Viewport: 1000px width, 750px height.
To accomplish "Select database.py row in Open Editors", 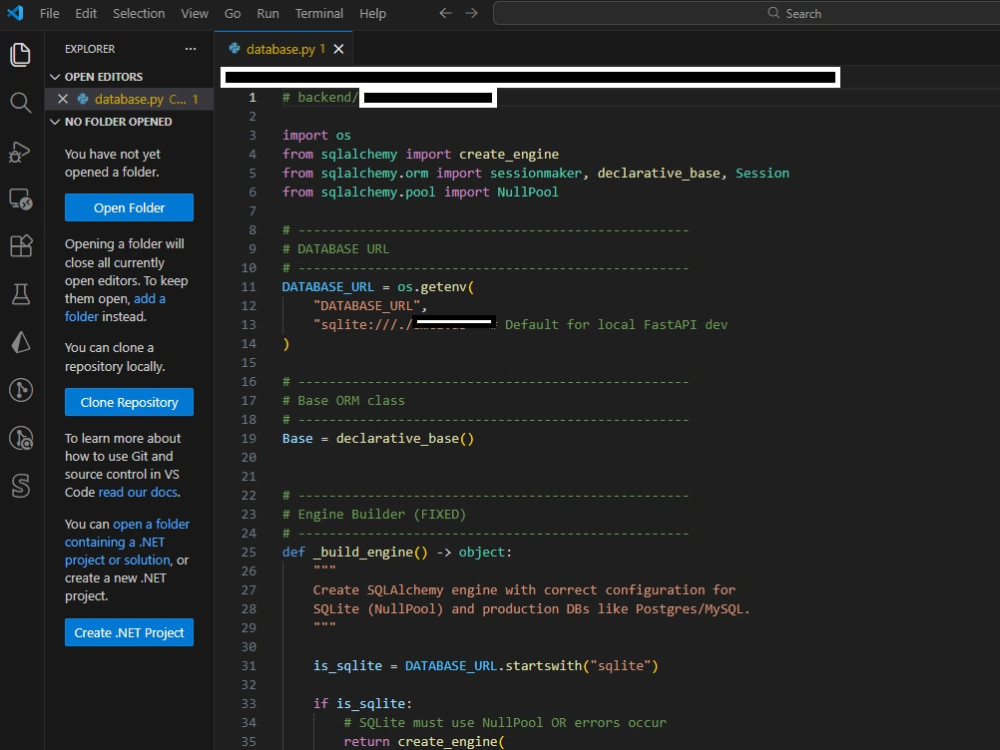I will tap(129, 99).
